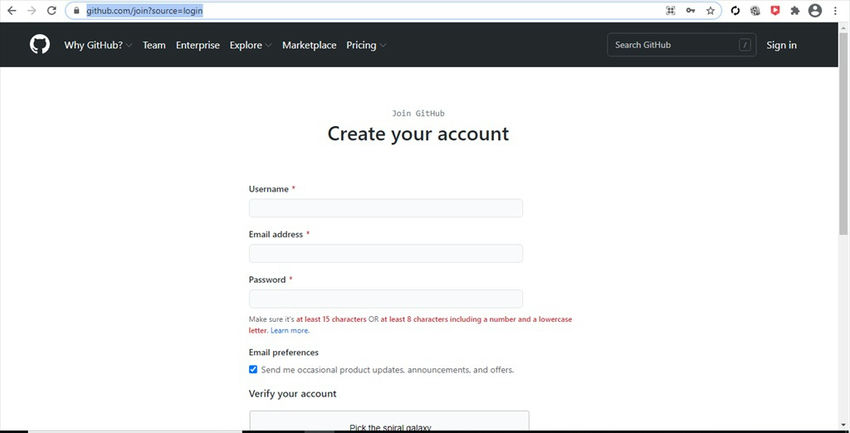Viewport: 850px width, 433px height.
Task: Click the address bar URL
Action: tap(145, 10)
